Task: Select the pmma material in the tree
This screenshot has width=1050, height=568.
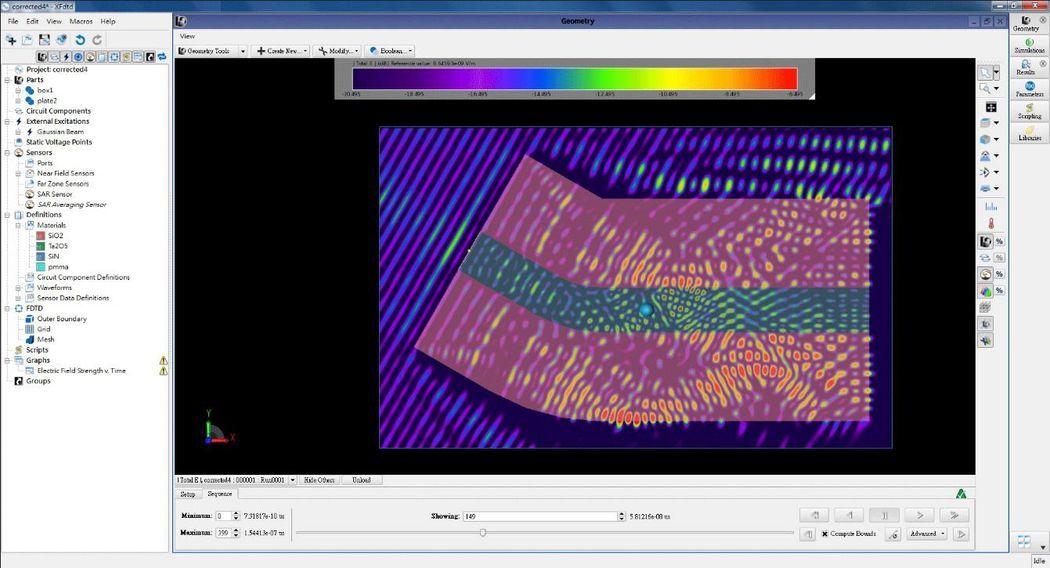Action: [58, 267]
